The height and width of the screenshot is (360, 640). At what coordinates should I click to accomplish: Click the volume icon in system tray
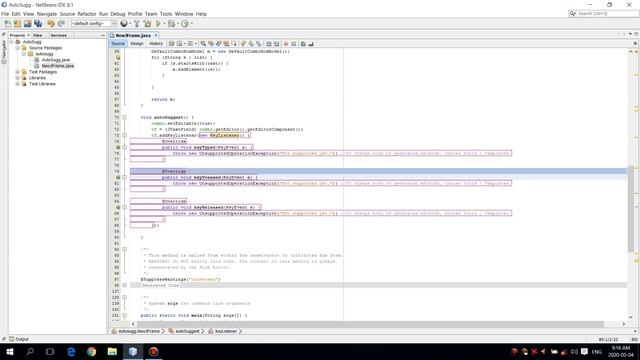[574, 351]
